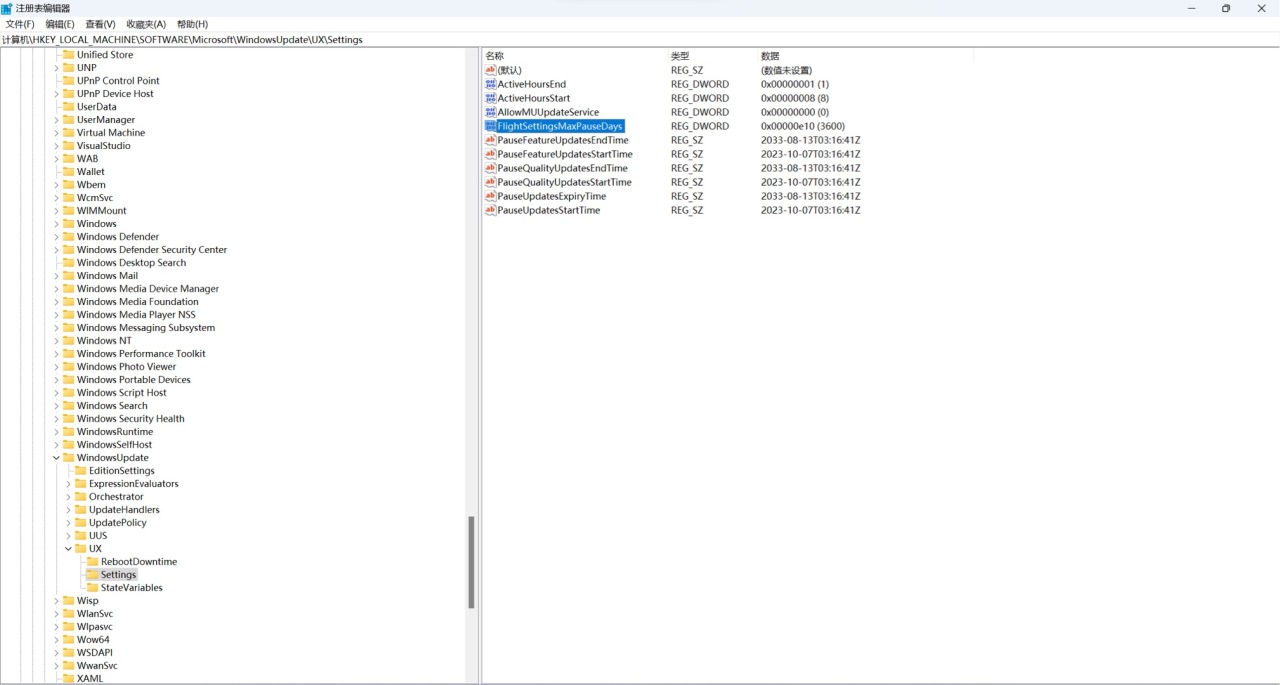Collapse the UX tree node
The width and height of the screenshot is (1280, 685).
tap(68, 549)
